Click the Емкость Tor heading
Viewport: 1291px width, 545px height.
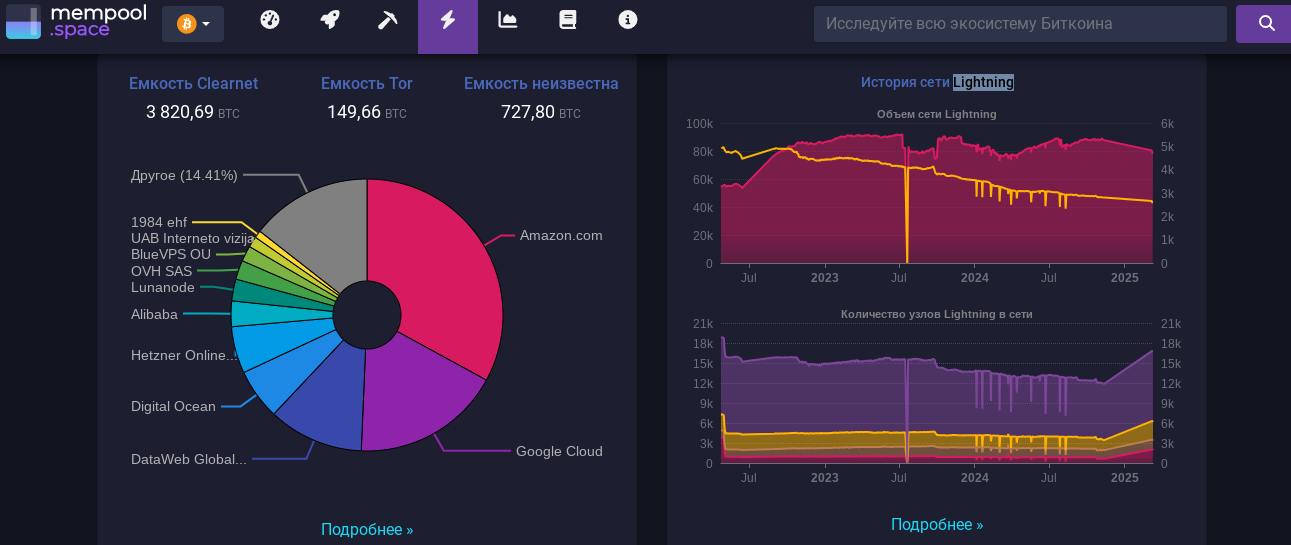click(367, 84)
